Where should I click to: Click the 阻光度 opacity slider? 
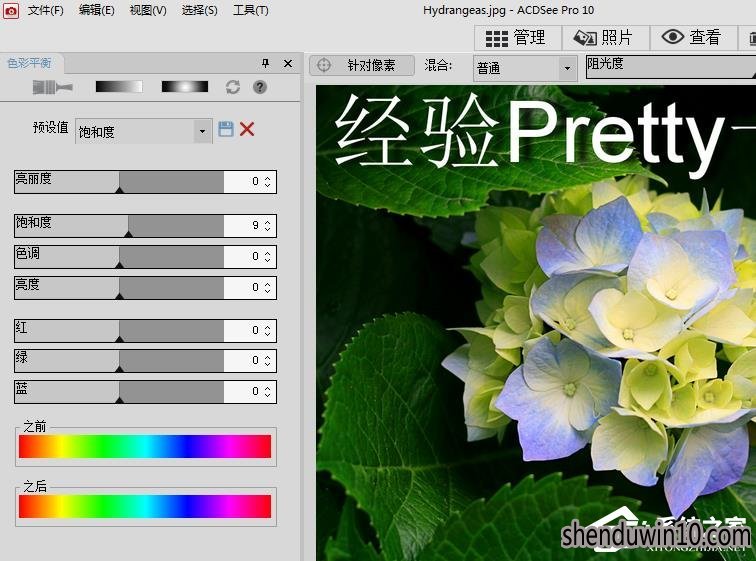pyautogui.click(x=671, y=67)
